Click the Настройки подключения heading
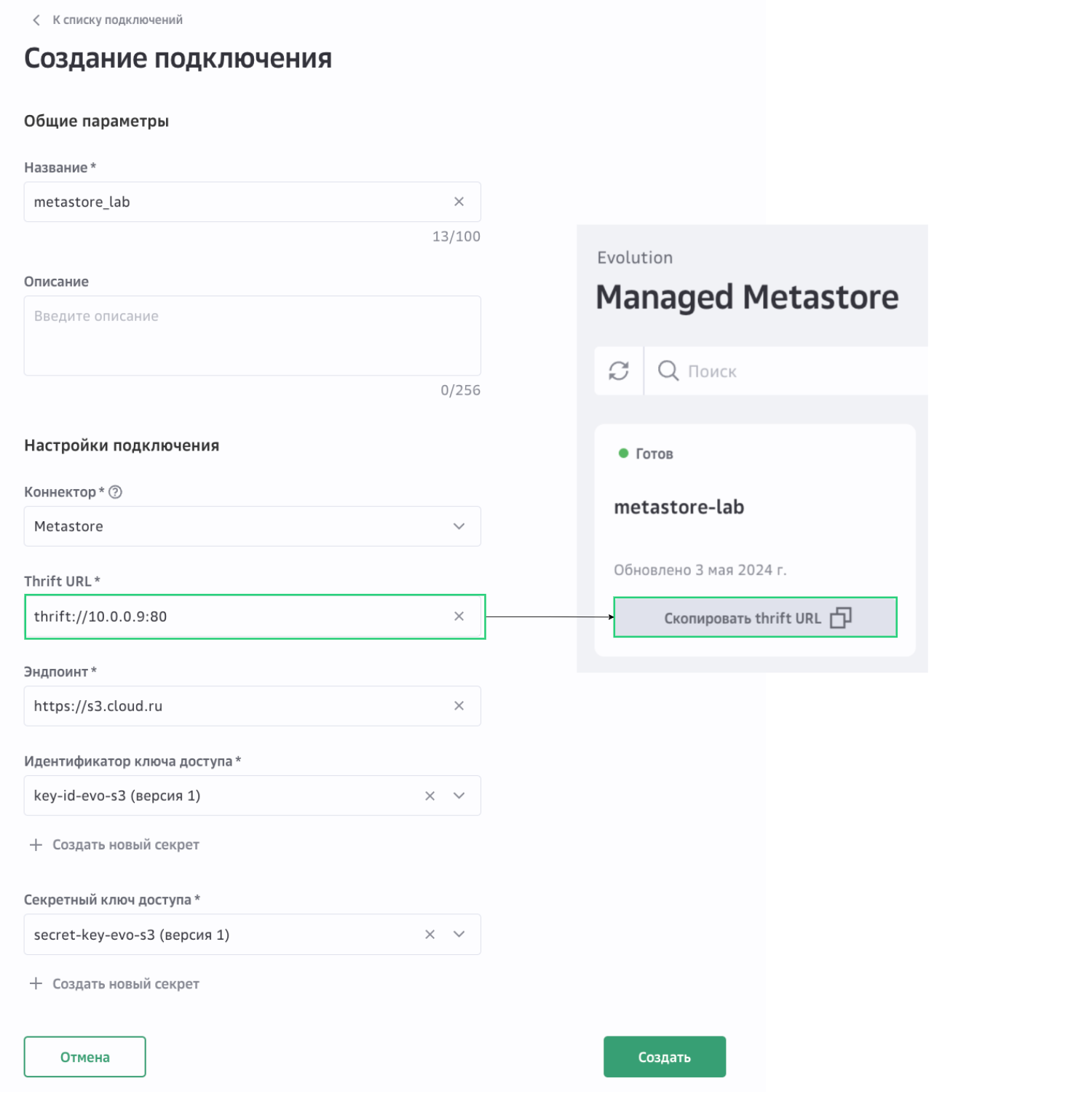 click(x=122, y=445)
